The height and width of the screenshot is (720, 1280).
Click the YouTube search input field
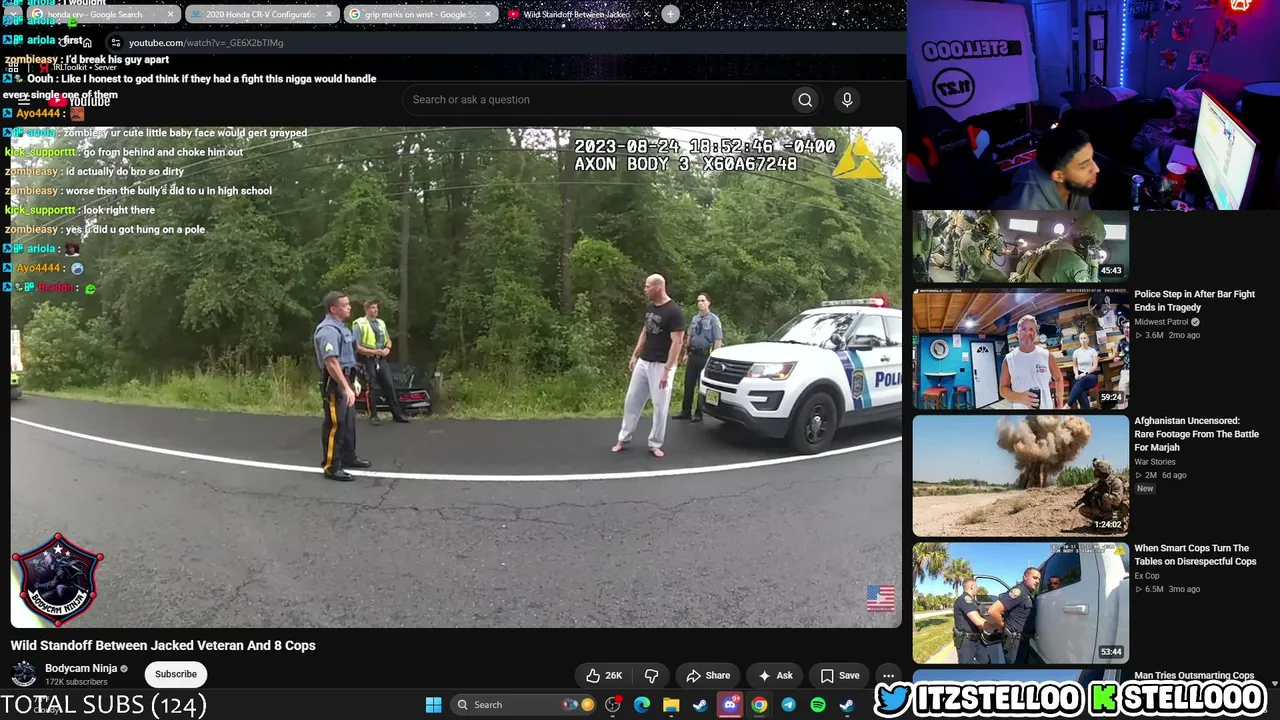[x=597, y=100]
